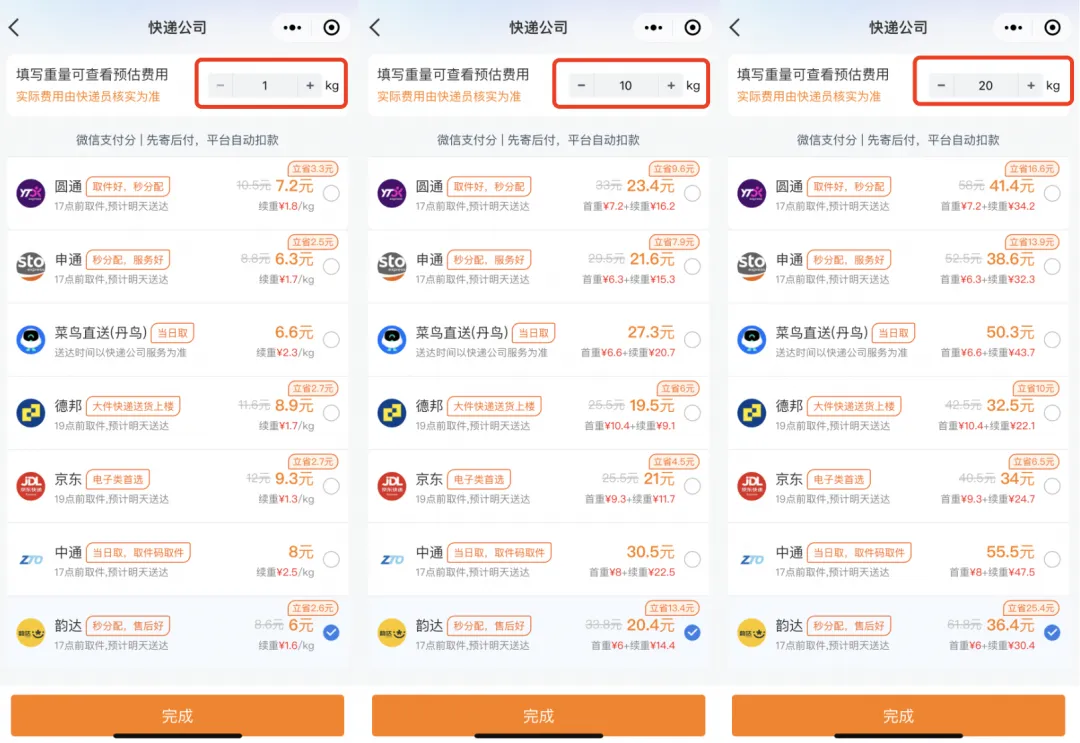Screen dimensions: 1080x743
Task: Click the 菜鸟直送 logo in the 20 kg panel
Action: (x=751, y=339)
